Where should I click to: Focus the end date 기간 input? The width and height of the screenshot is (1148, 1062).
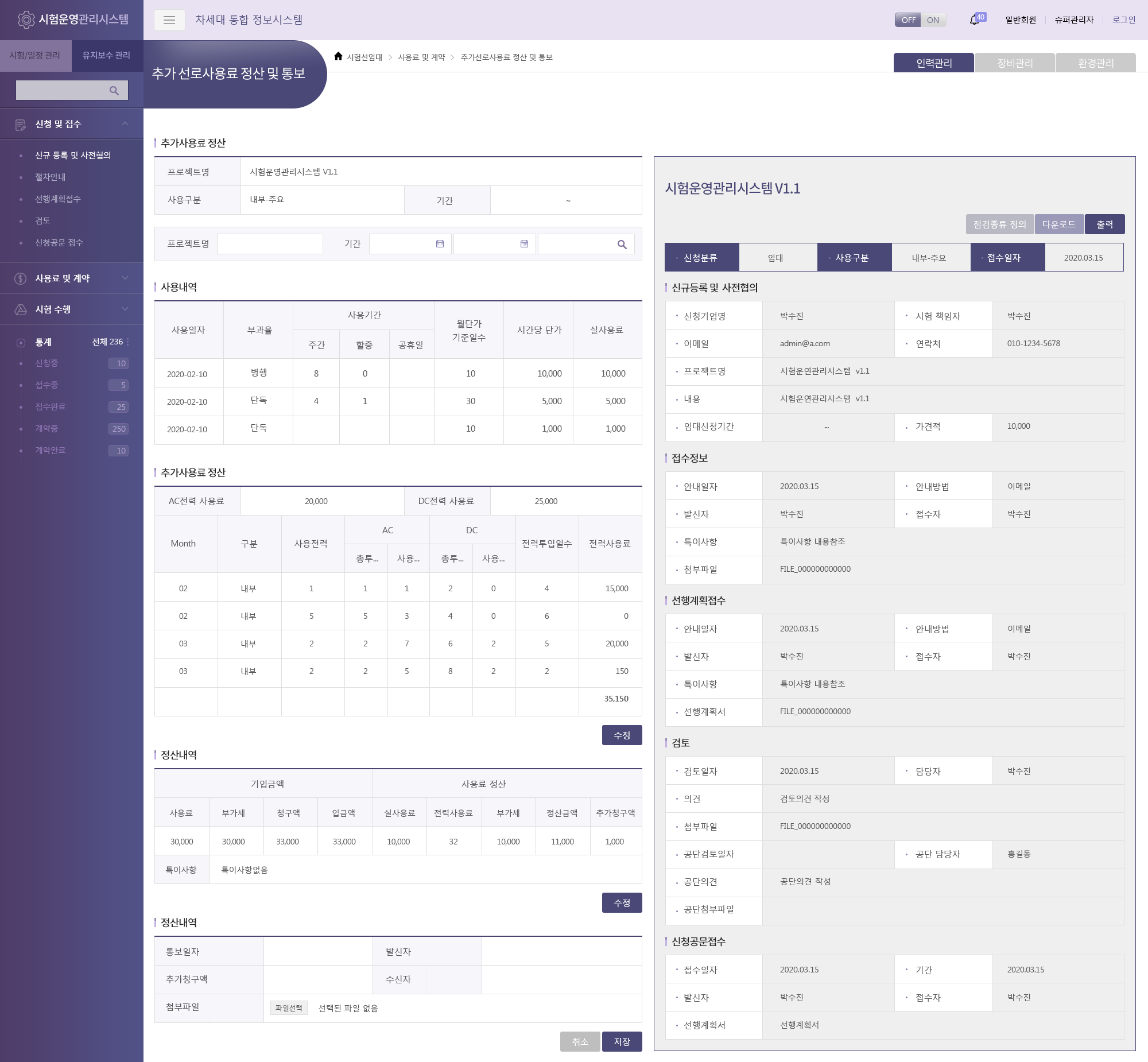[495, 243]
